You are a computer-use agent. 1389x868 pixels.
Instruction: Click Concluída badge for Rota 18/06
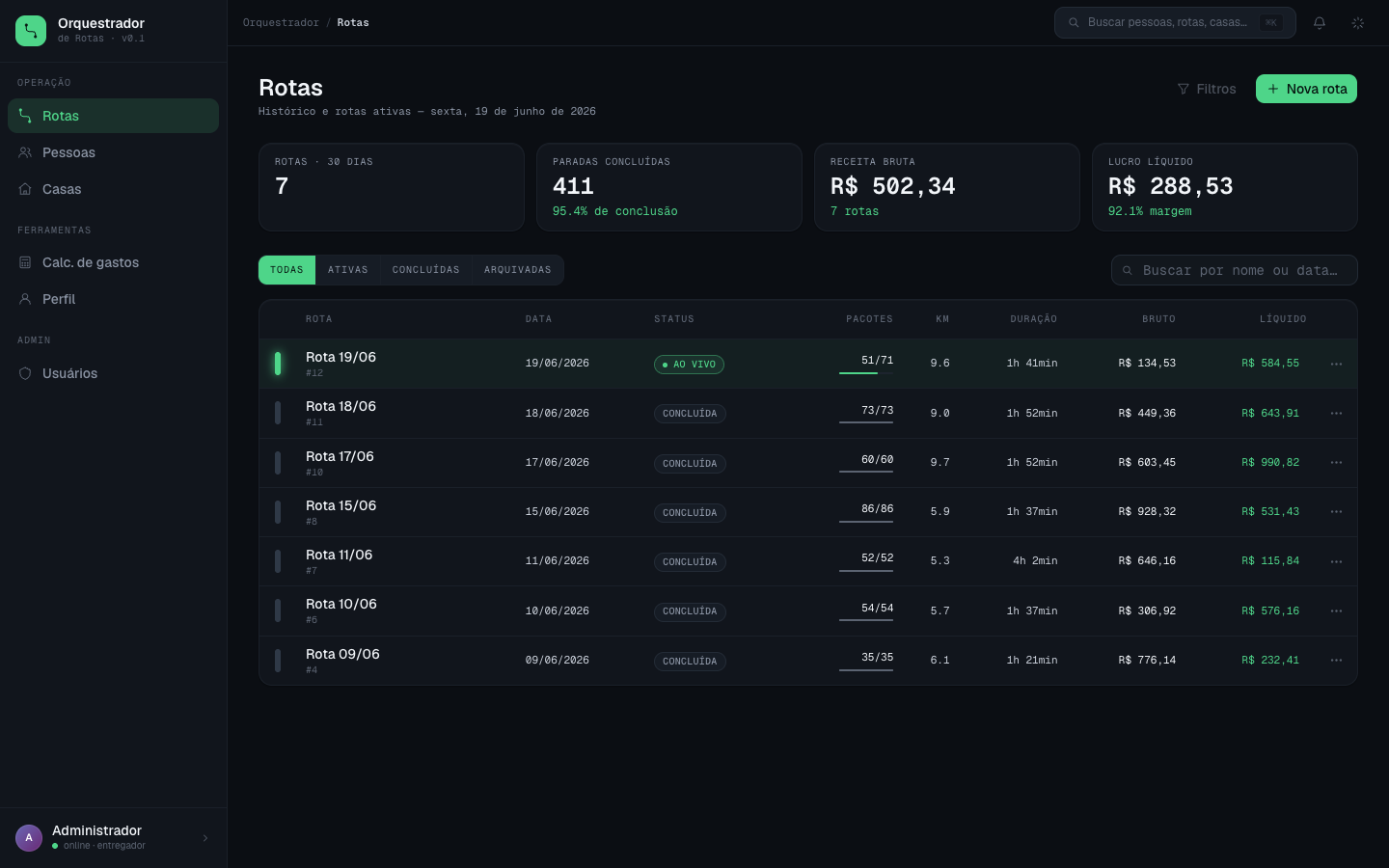[690, 414]
